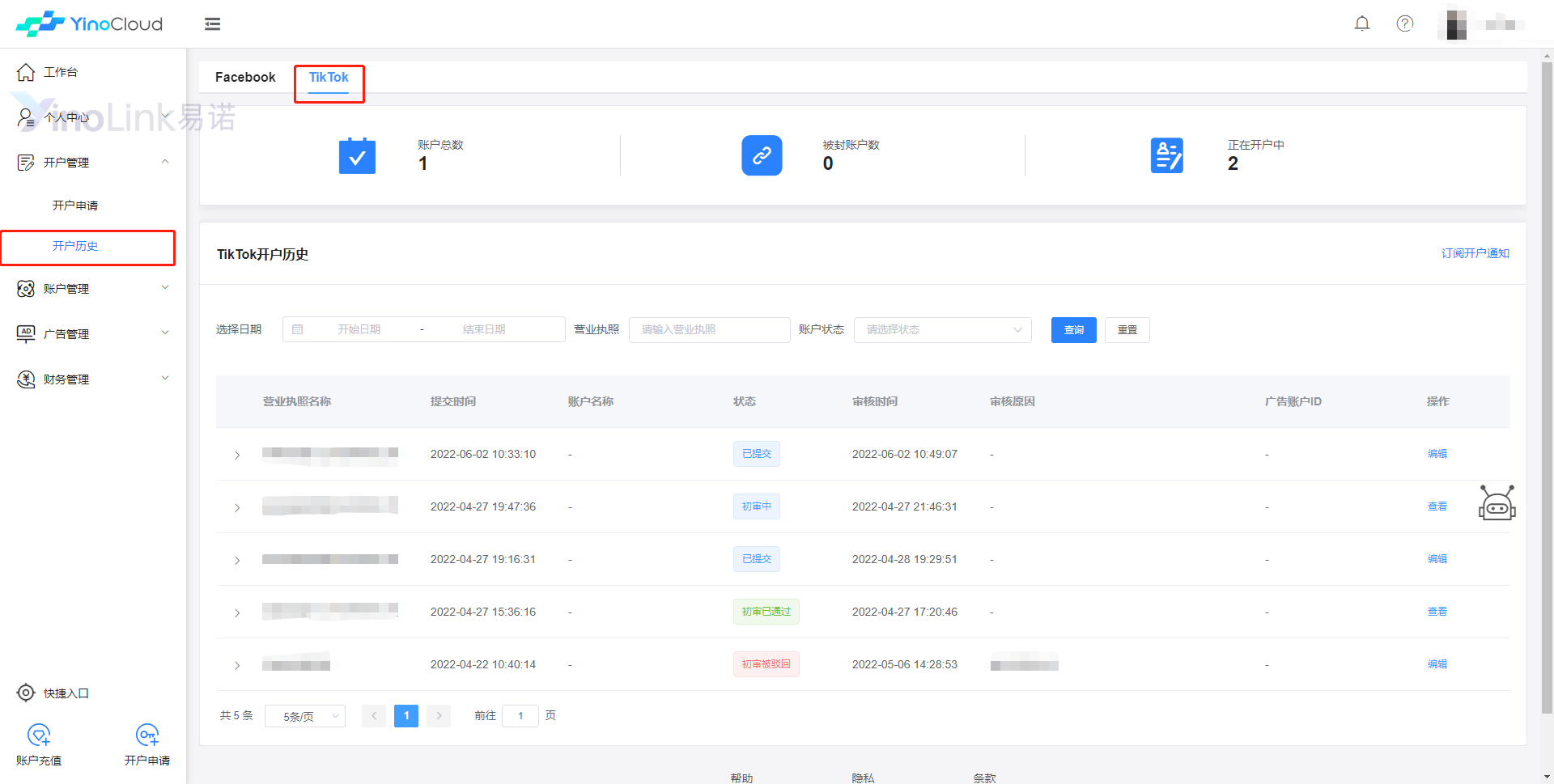Click the 初审中 status tag
Screen dimensions: 1554x784
757,506
